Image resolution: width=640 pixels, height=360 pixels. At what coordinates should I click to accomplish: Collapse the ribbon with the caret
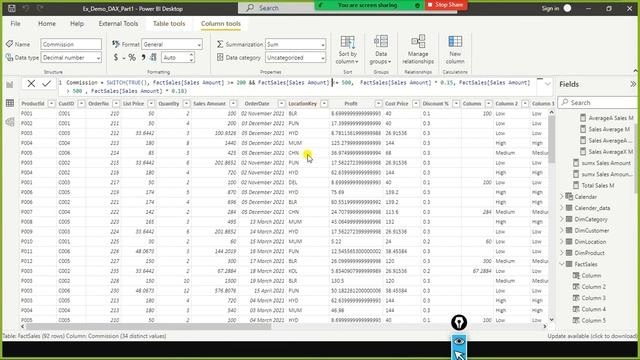(635, 71)
